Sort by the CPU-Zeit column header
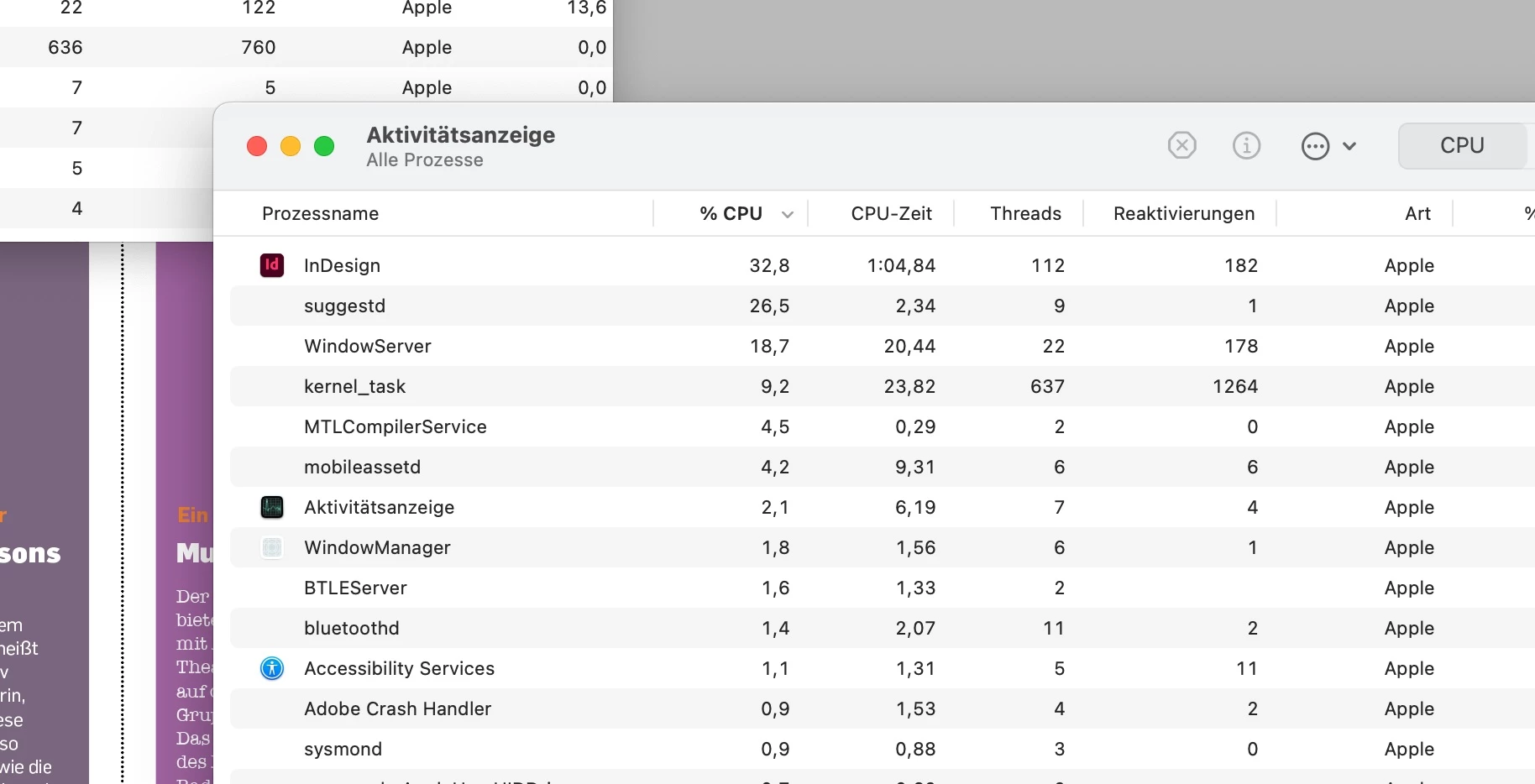1535x784 pixels. (891, 214)
